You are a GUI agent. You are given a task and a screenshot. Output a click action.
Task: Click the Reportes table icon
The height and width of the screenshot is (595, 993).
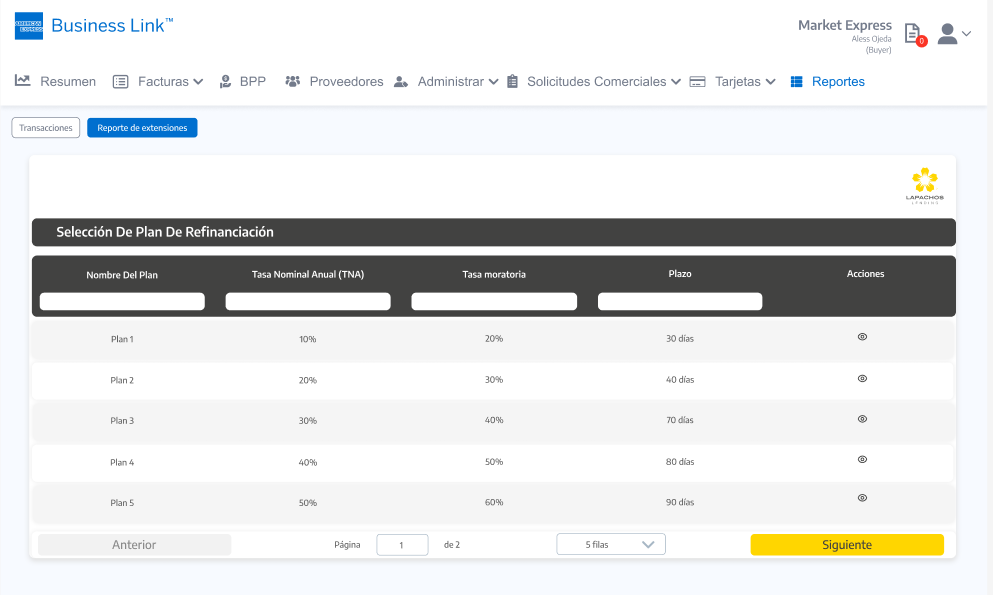(x=797, y=82)
